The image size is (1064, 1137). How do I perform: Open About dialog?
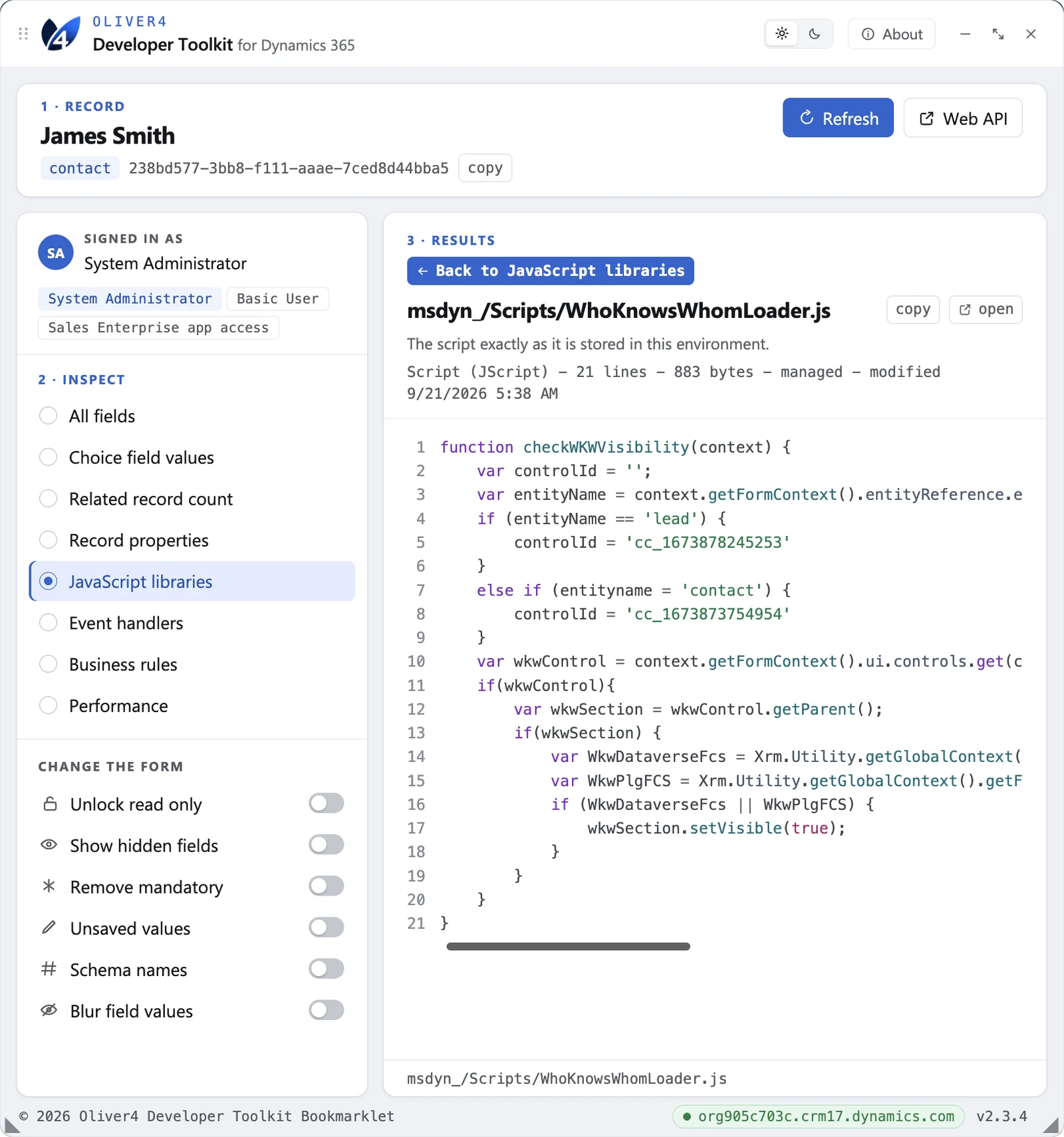click(x=891, y=34)
